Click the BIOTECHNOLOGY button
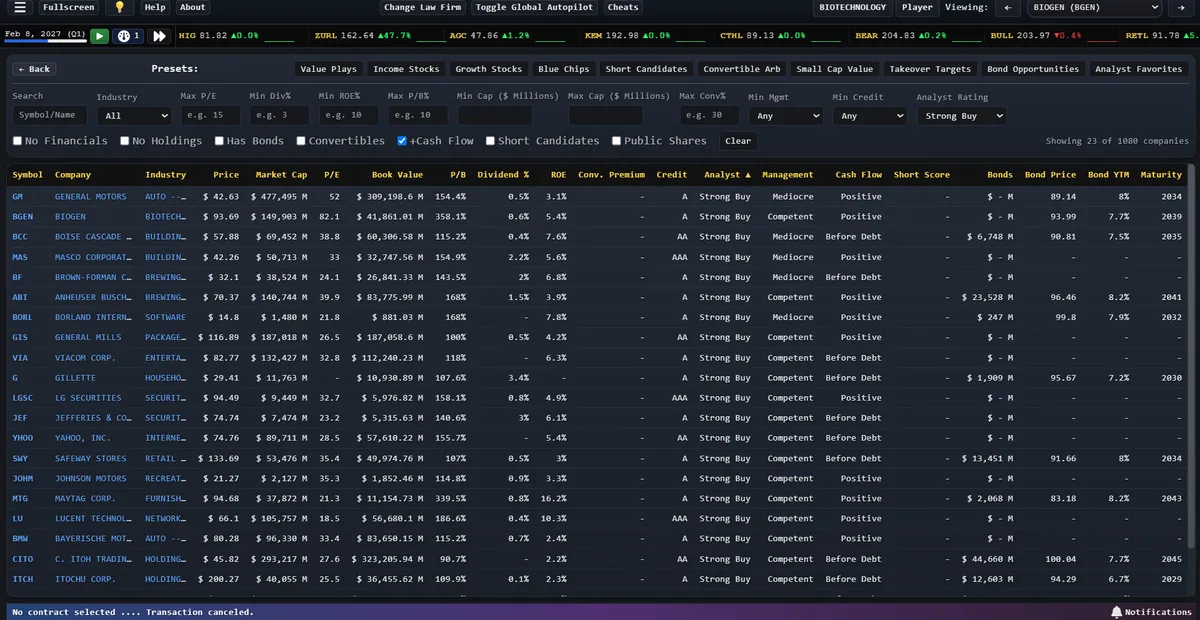Viewport: 1200px width, 620px height. 852,7
